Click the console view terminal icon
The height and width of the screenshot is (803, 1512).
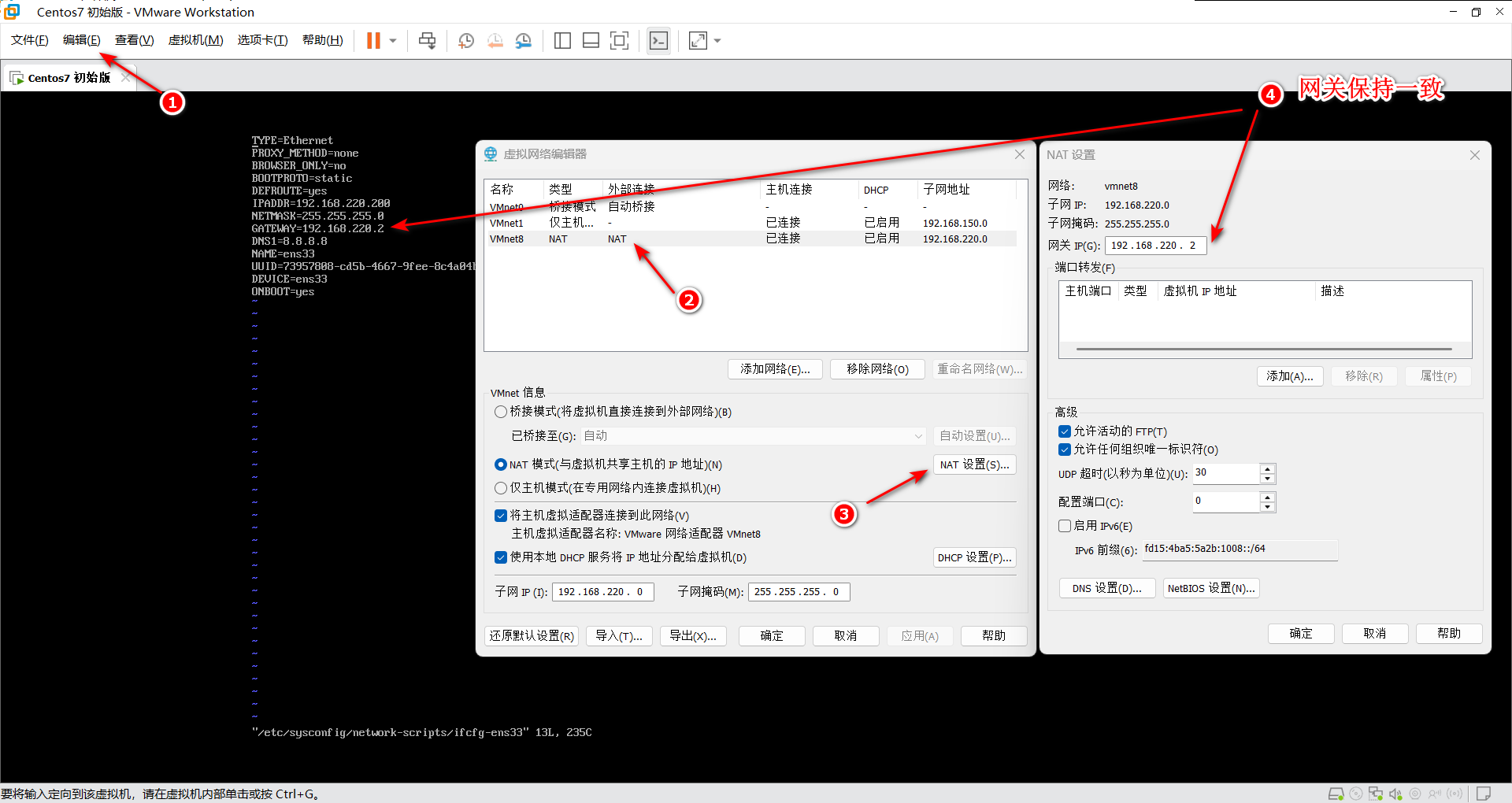click(x=658, y=40)
